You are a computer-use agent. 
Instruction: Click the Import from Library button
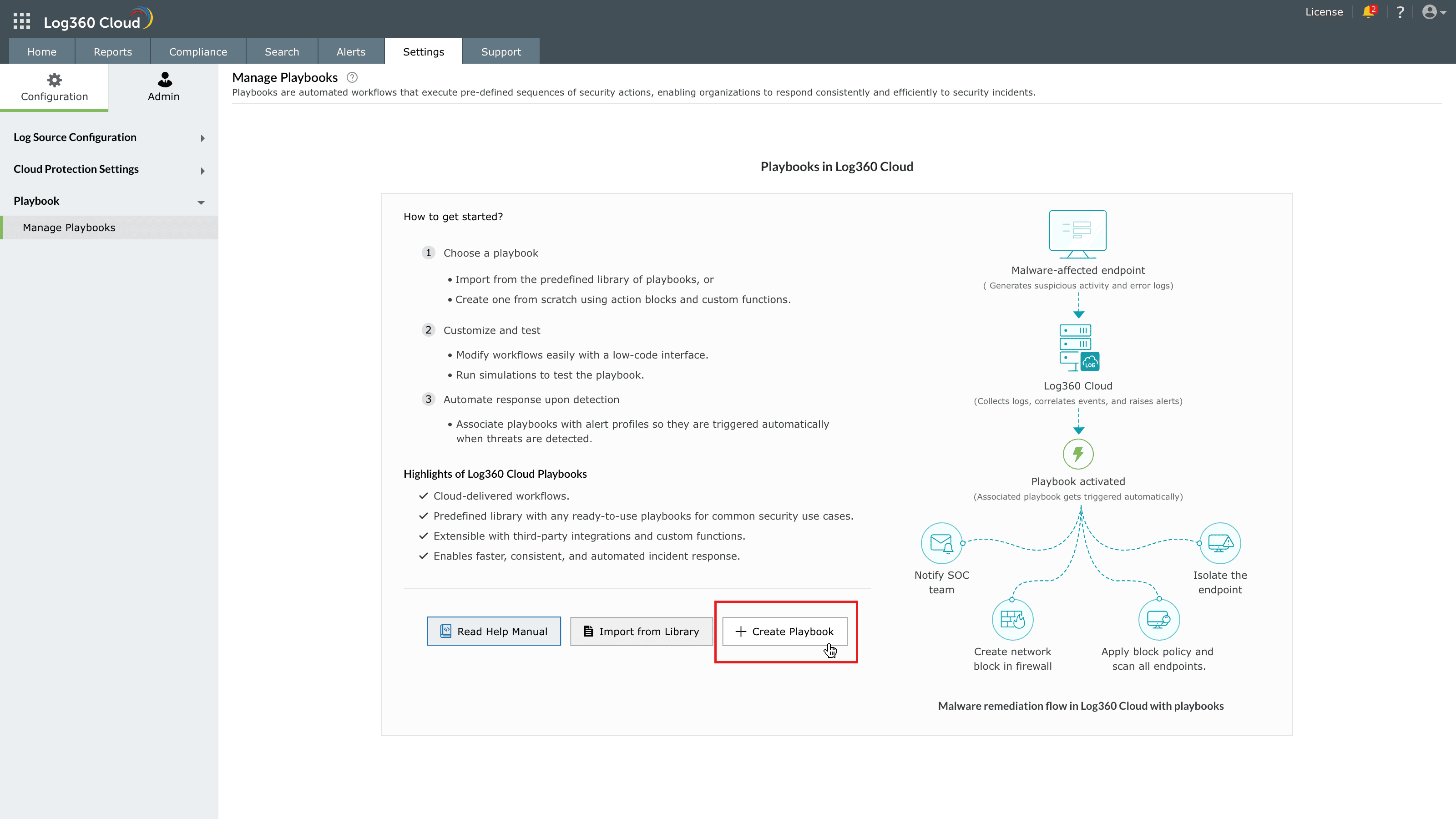[x=641, y=632]
